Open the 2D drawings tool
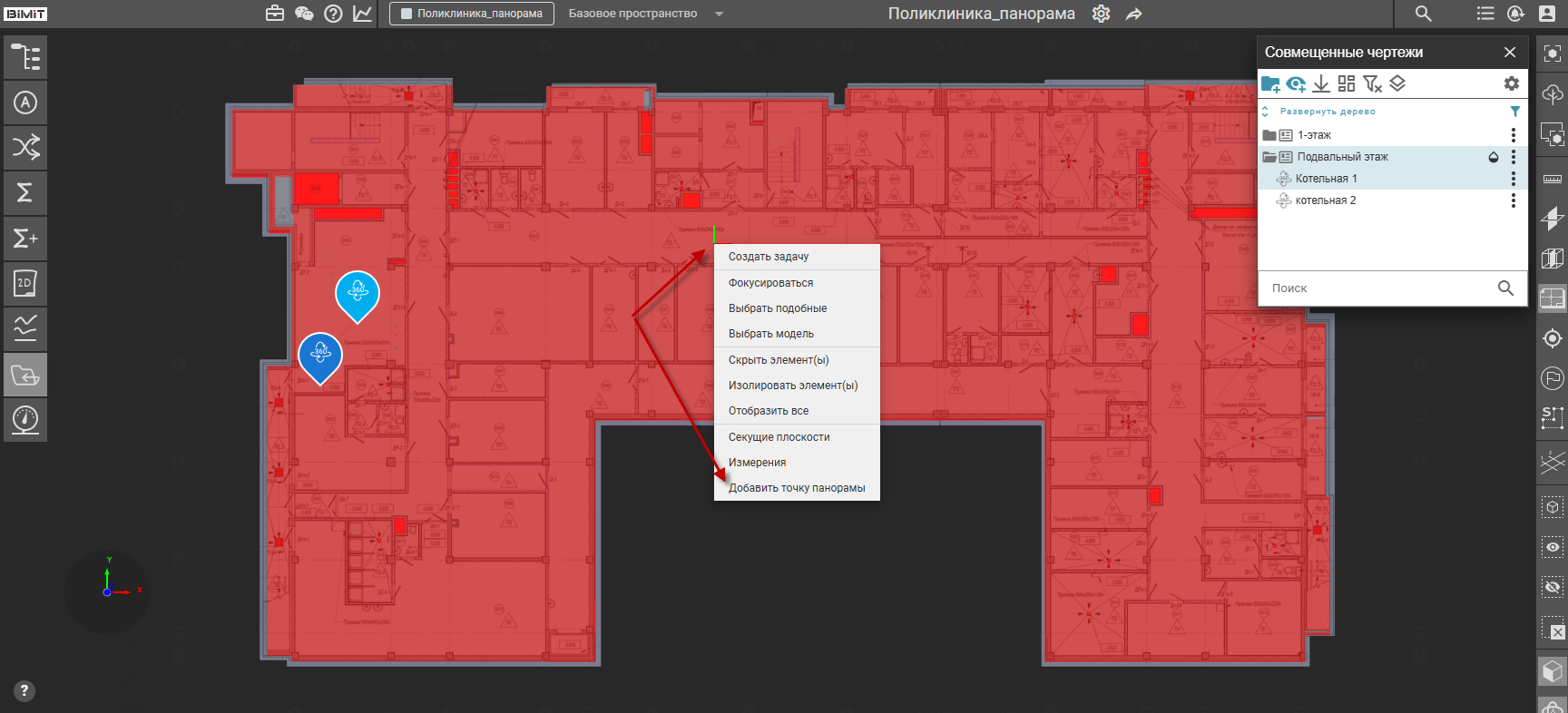Image resolution: width=1568 pixels, height=713 pixels. [25, 284]
